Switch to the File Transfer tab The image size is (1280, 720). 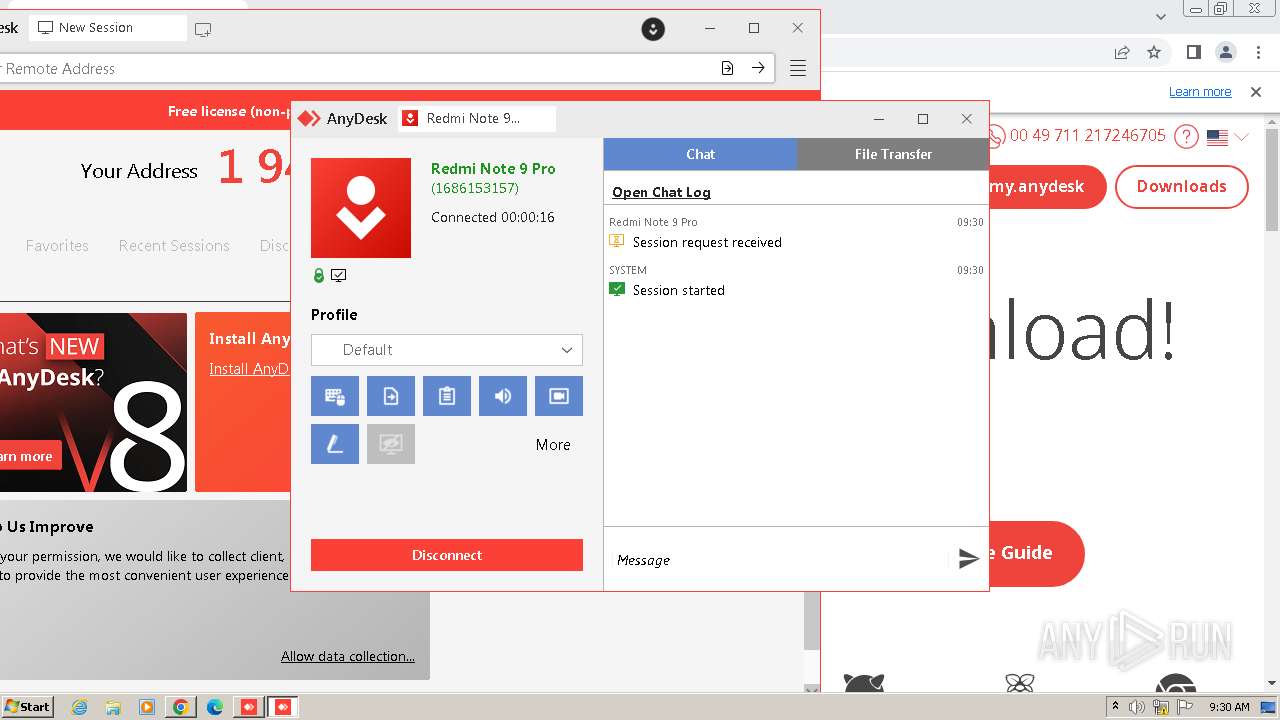point(893,154)
